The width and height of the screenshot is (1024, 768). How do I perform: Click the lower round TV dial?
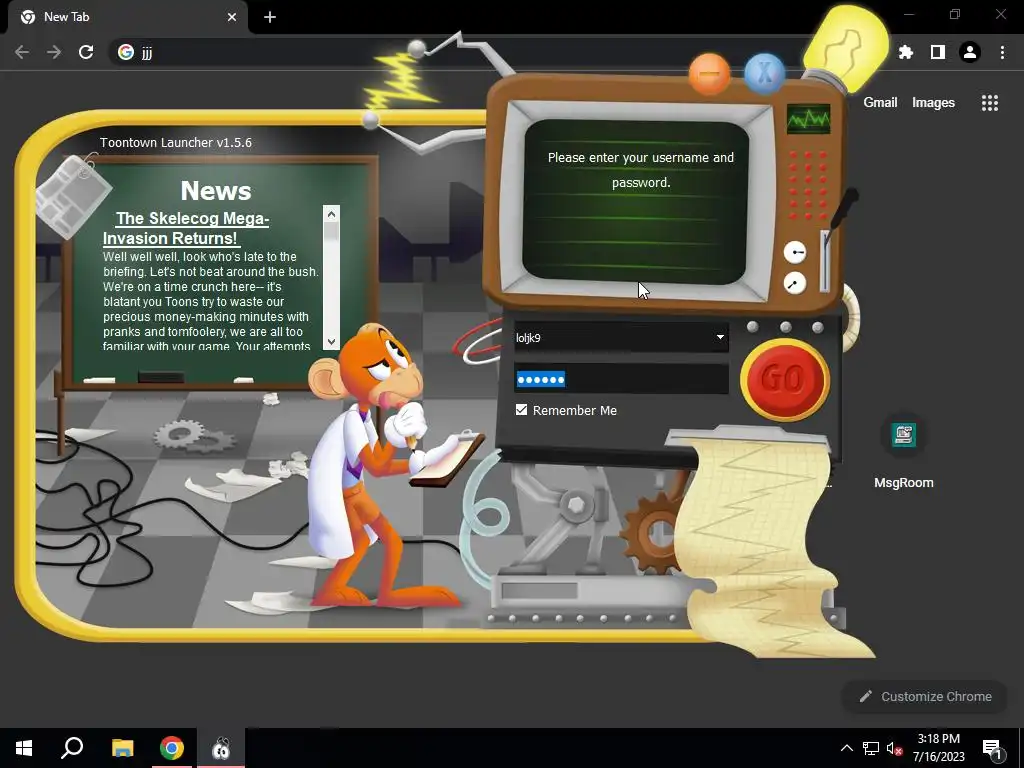pos(795,283)
